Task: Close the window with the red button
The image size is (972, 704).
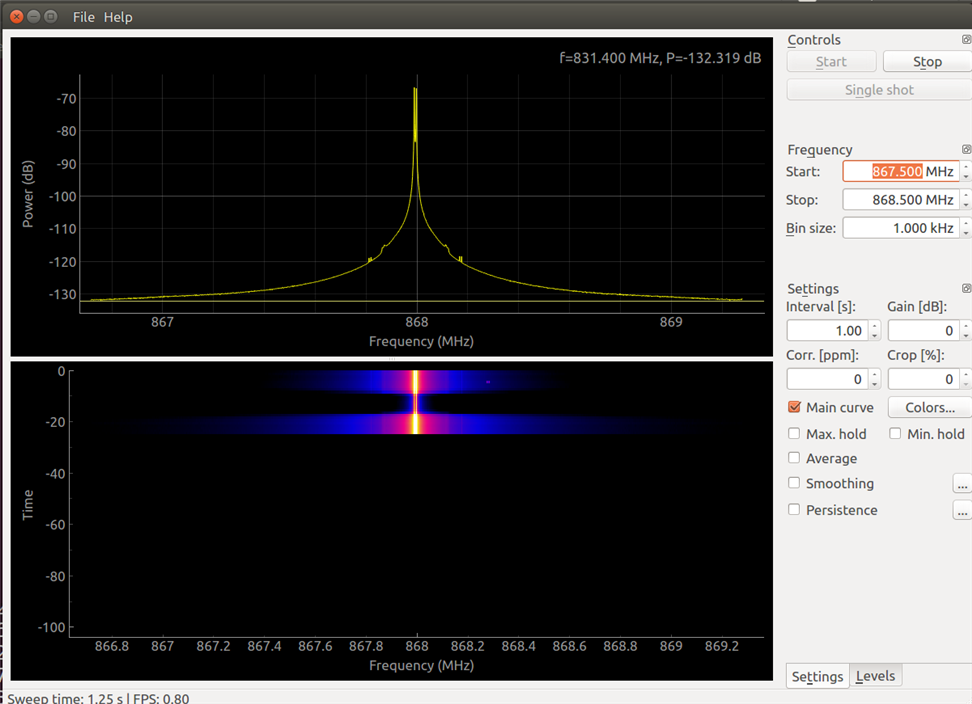Action: click(x=17, y=17)
